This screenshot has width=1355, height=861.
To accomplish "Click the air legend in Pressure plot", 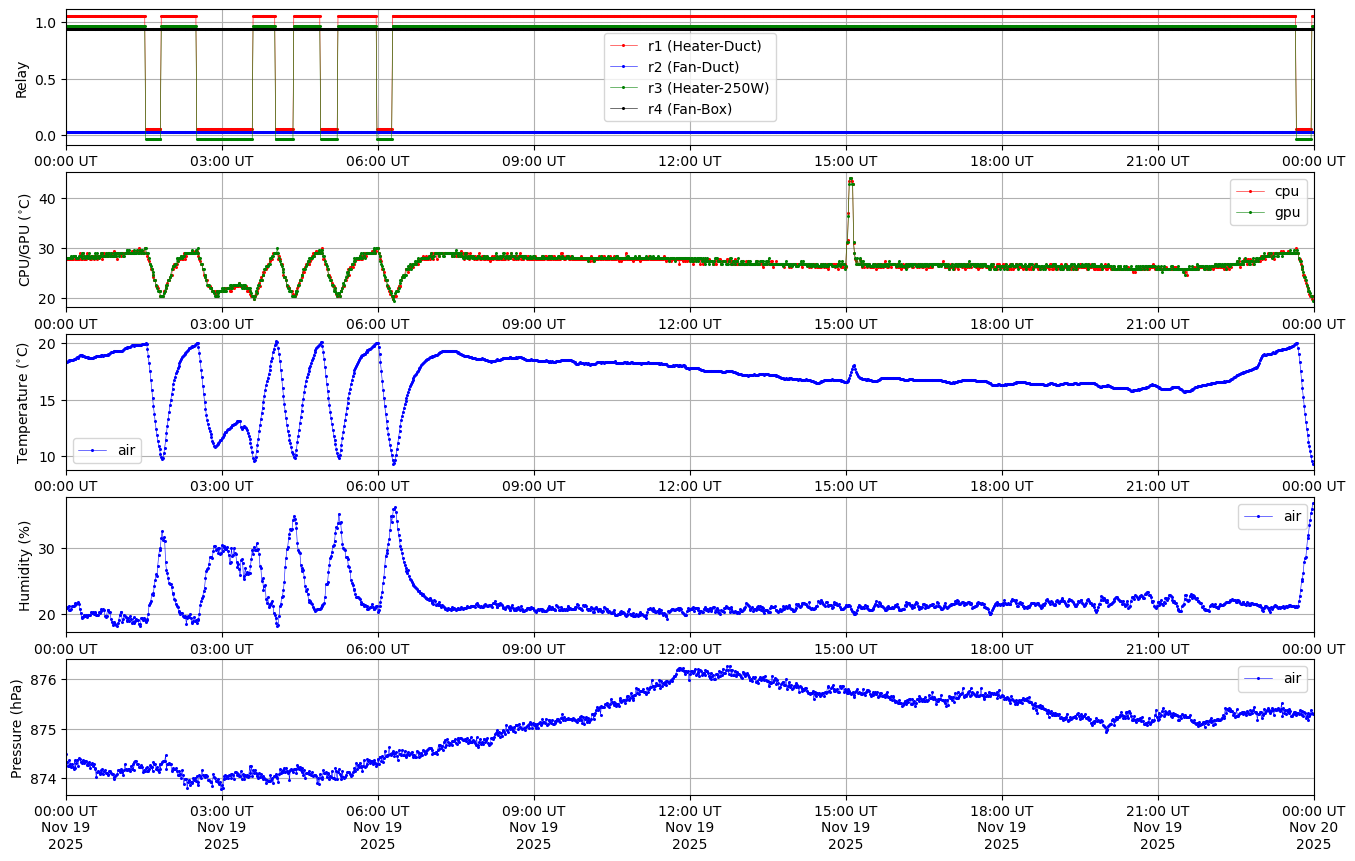I will (1273, 678).
